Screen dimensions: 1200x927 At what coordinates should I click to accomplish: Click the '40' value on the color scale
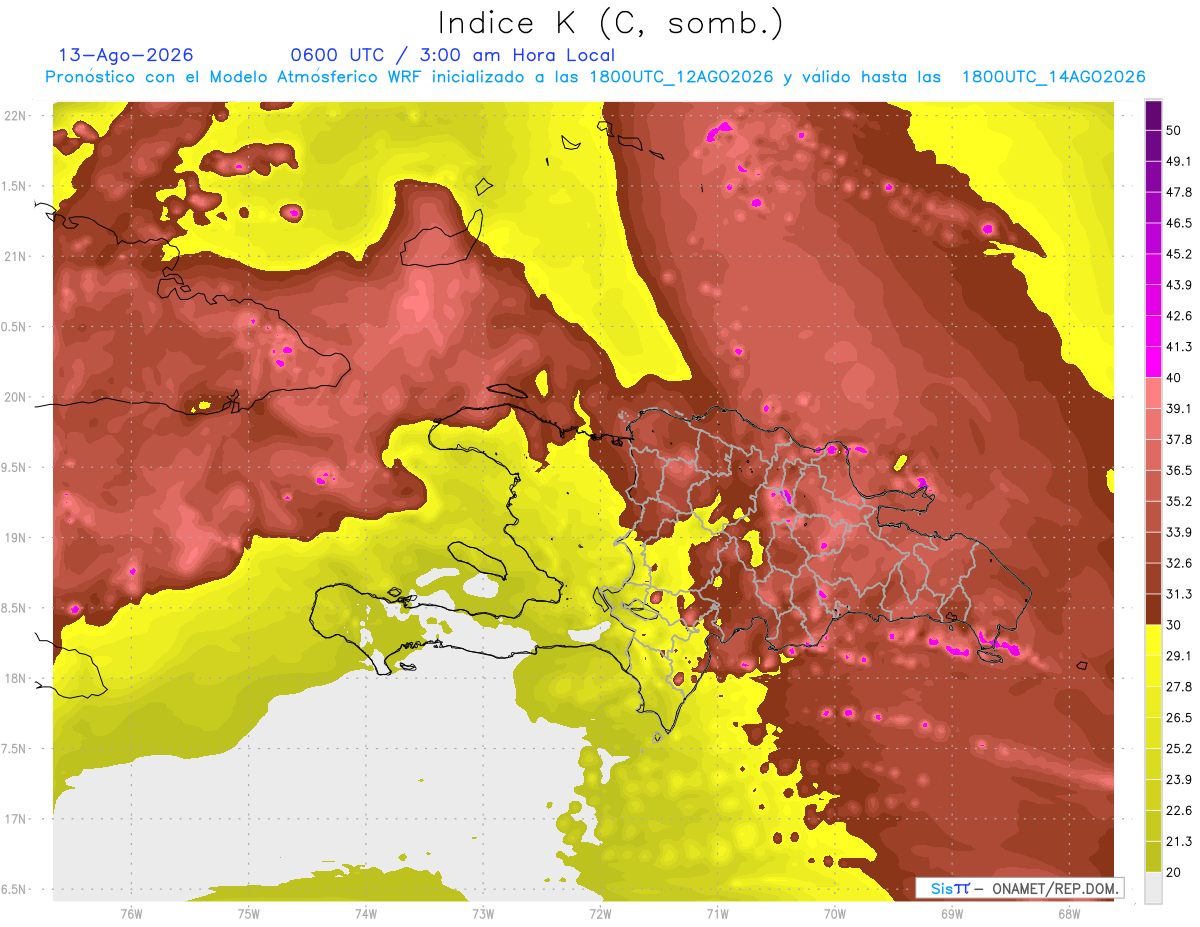[x=1174, y=378]
